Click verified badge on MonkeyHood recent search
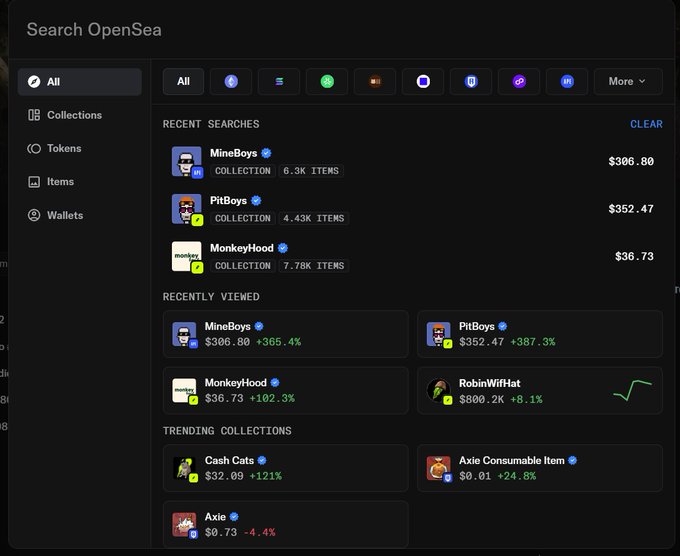This screenshot has height=556, width=680. (x=283, y=248)
